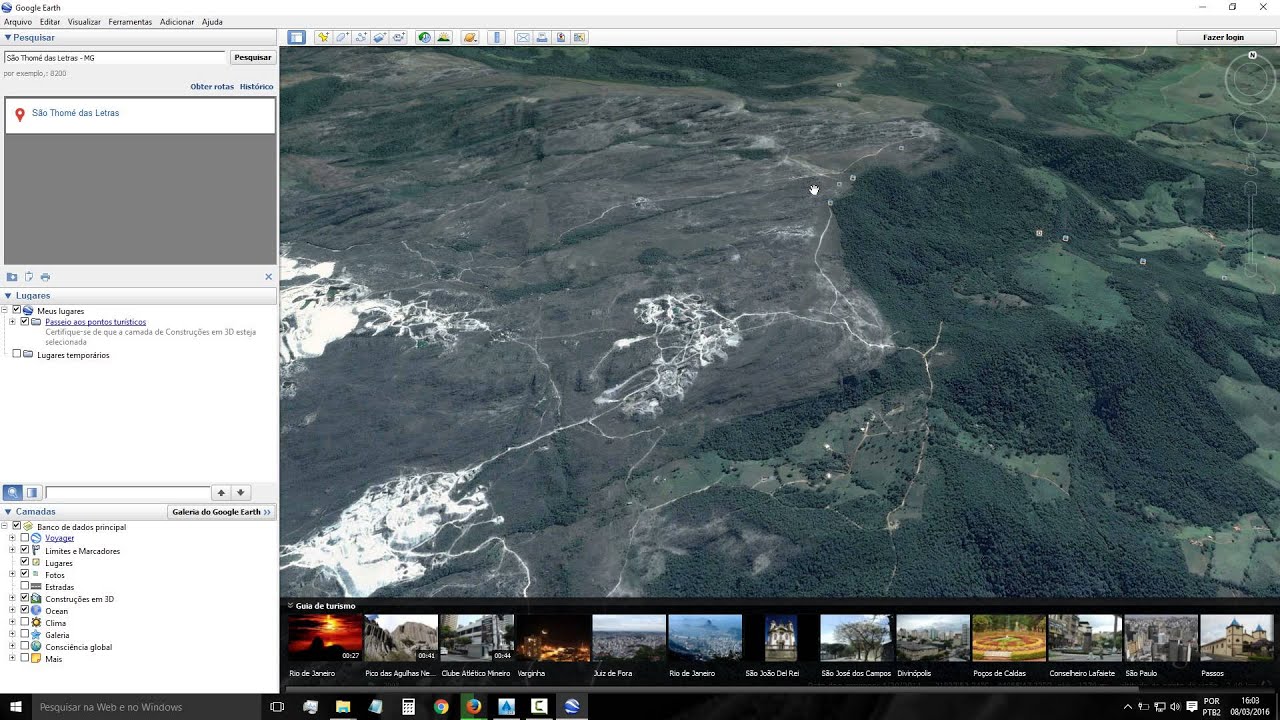This screenshot has width=1280, height=720.
Task: Show sunlight across the landscape icon
Action: [443, 37]
